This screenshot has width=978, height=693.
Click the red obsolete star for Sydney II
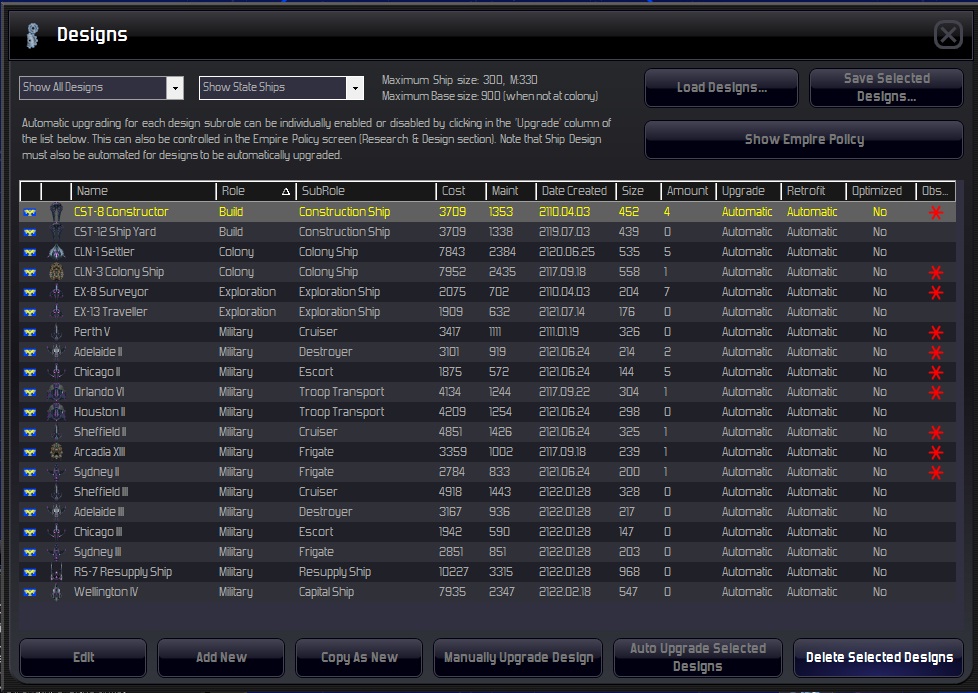[936, 472]
